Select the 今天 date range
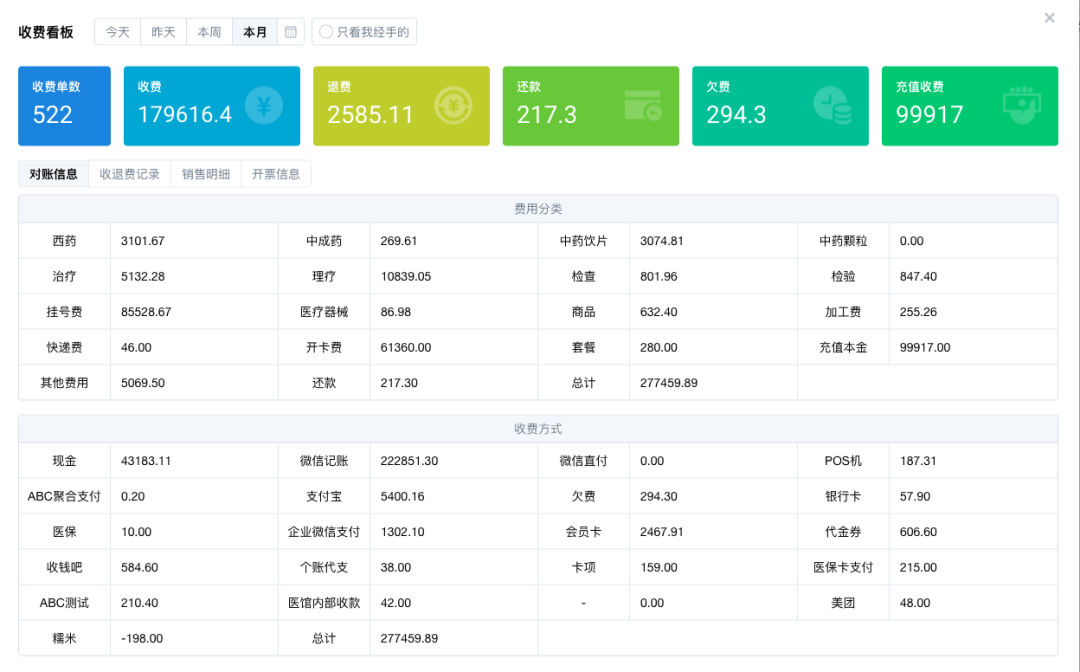Image resolution: width=1080 pixels, height=672 pixels. tap(118, 32)
